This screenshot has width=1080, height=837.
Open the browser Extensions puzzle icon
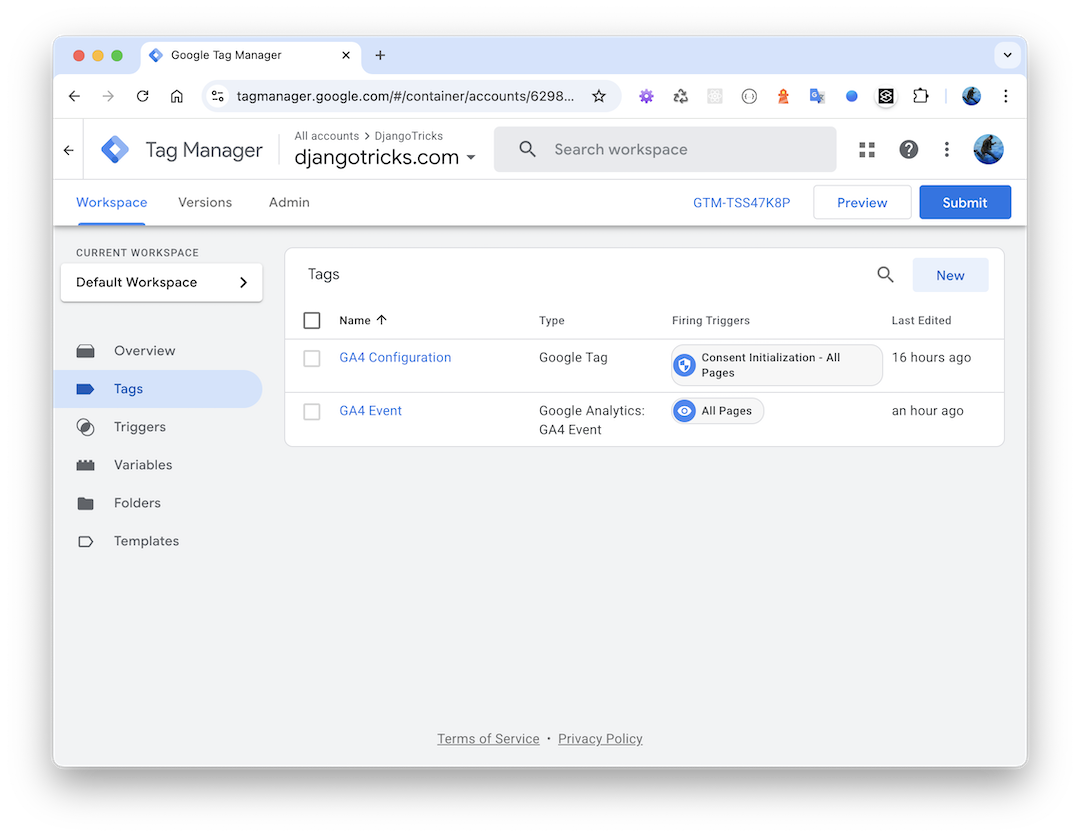[x=921, y=96]
